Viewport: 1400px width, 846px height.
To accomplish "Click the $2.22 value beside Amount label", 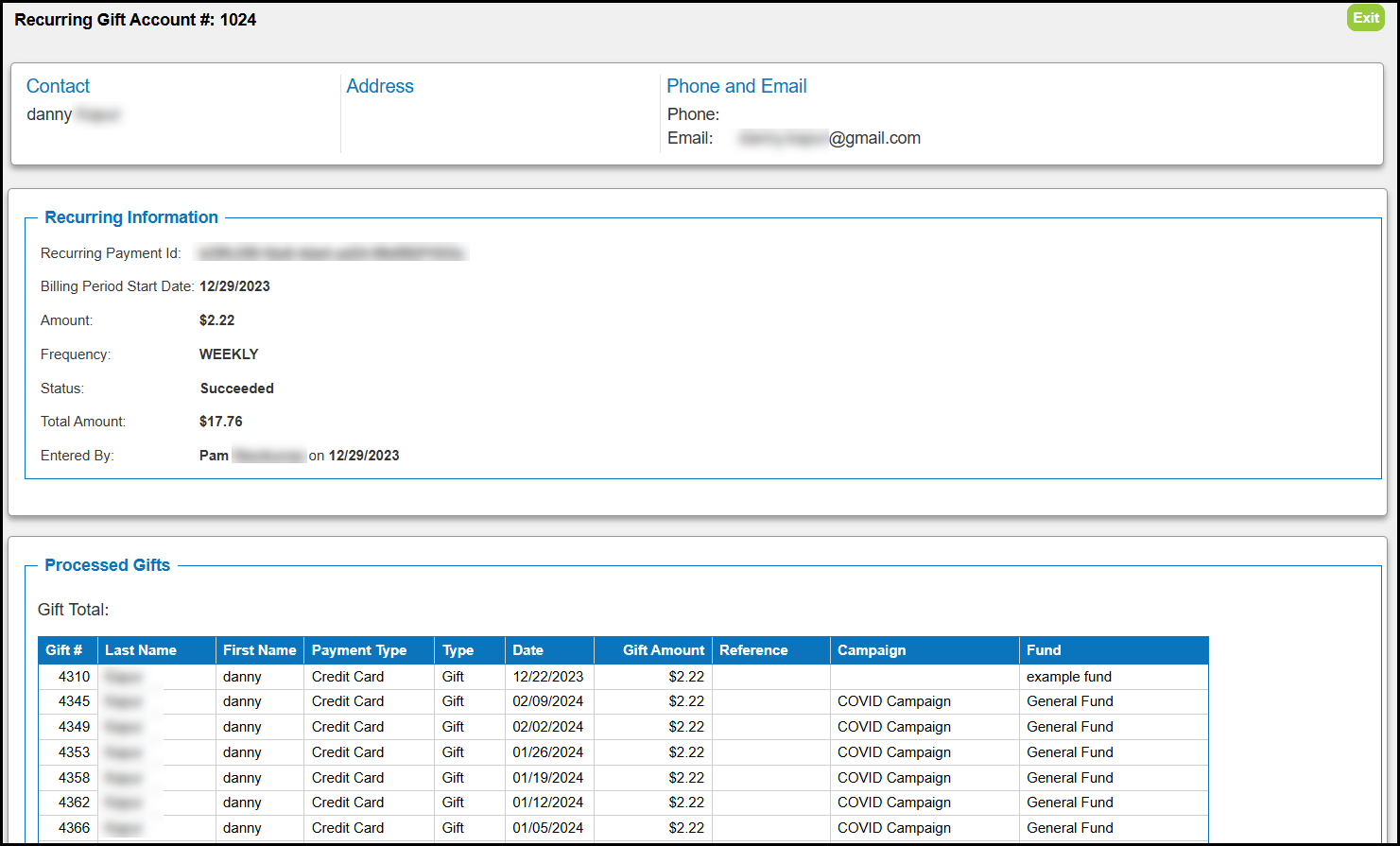I will pyautogui.click(x=217, y=320).
